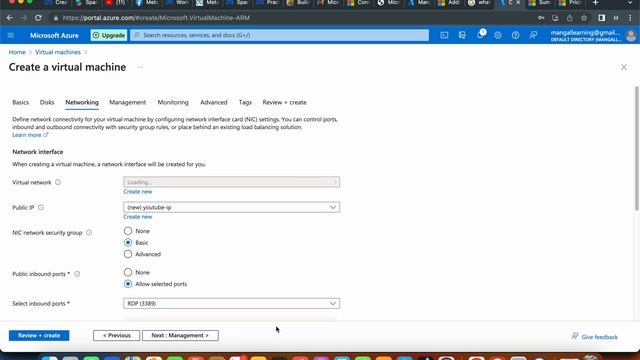The image size is (640, 360).
Task: Expand the Virtual network dropdown
Action: [x=231, y=182]
